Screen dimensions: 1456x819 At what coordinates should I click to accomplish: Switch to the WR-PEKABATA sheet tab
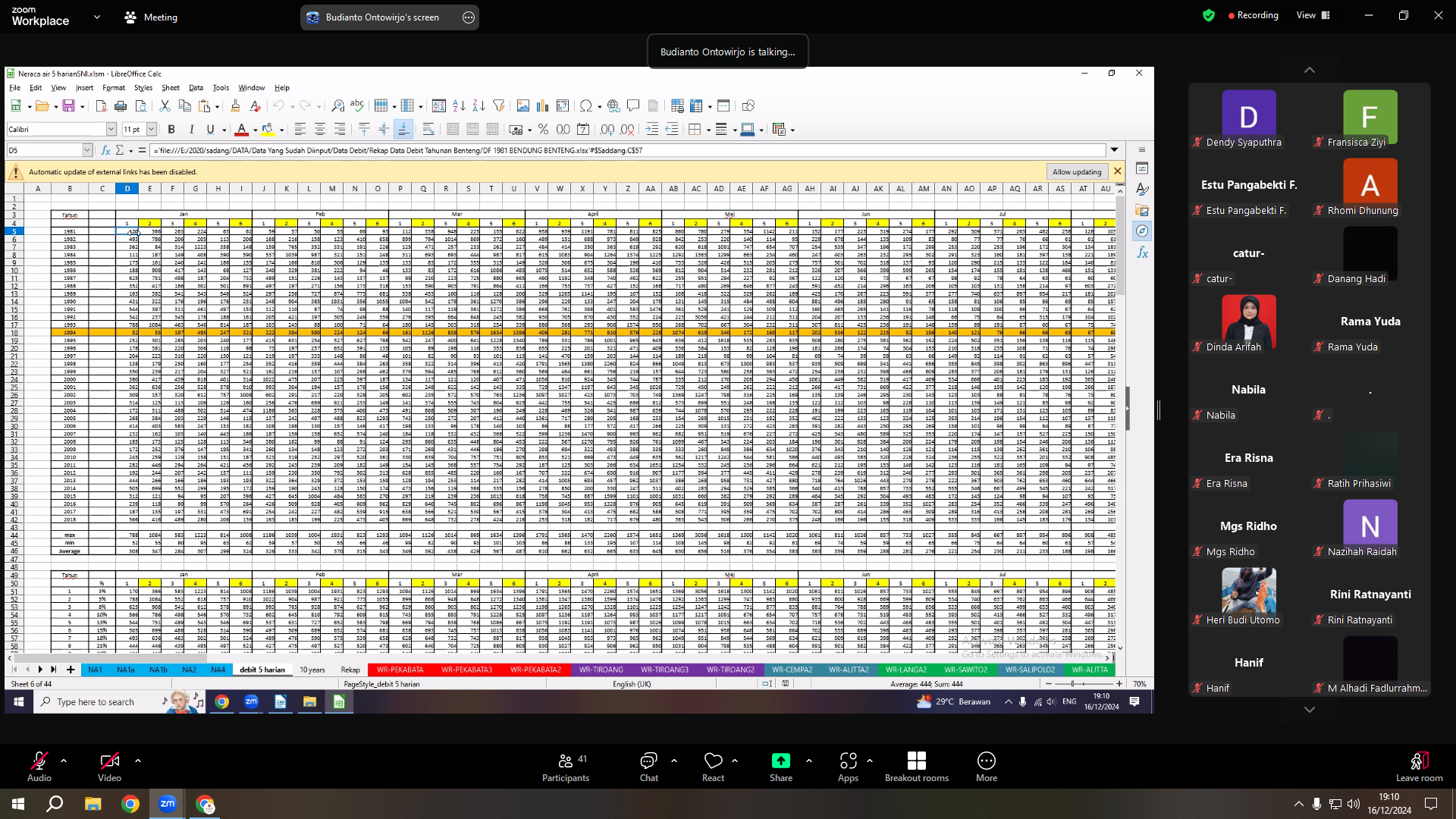400,670
